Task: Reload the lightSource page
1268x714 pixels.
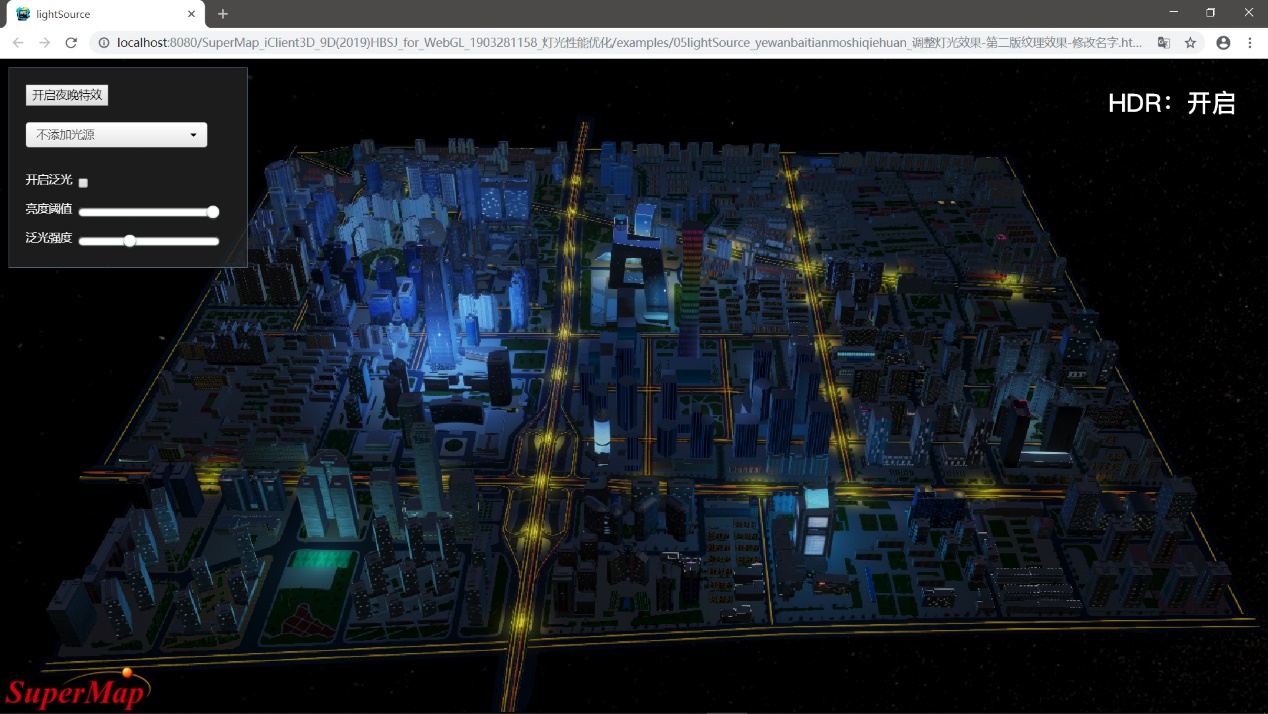Action: (x=71, y=43)
